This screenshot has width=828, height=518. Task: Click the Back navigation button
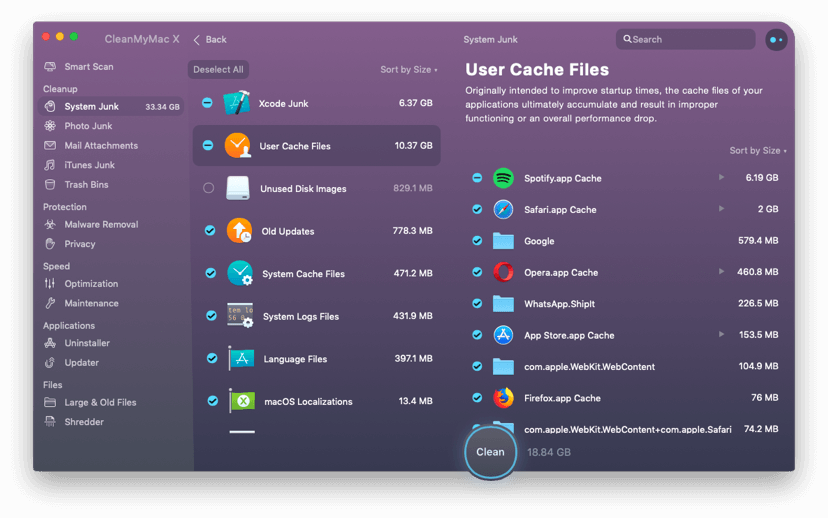point(210,40)
